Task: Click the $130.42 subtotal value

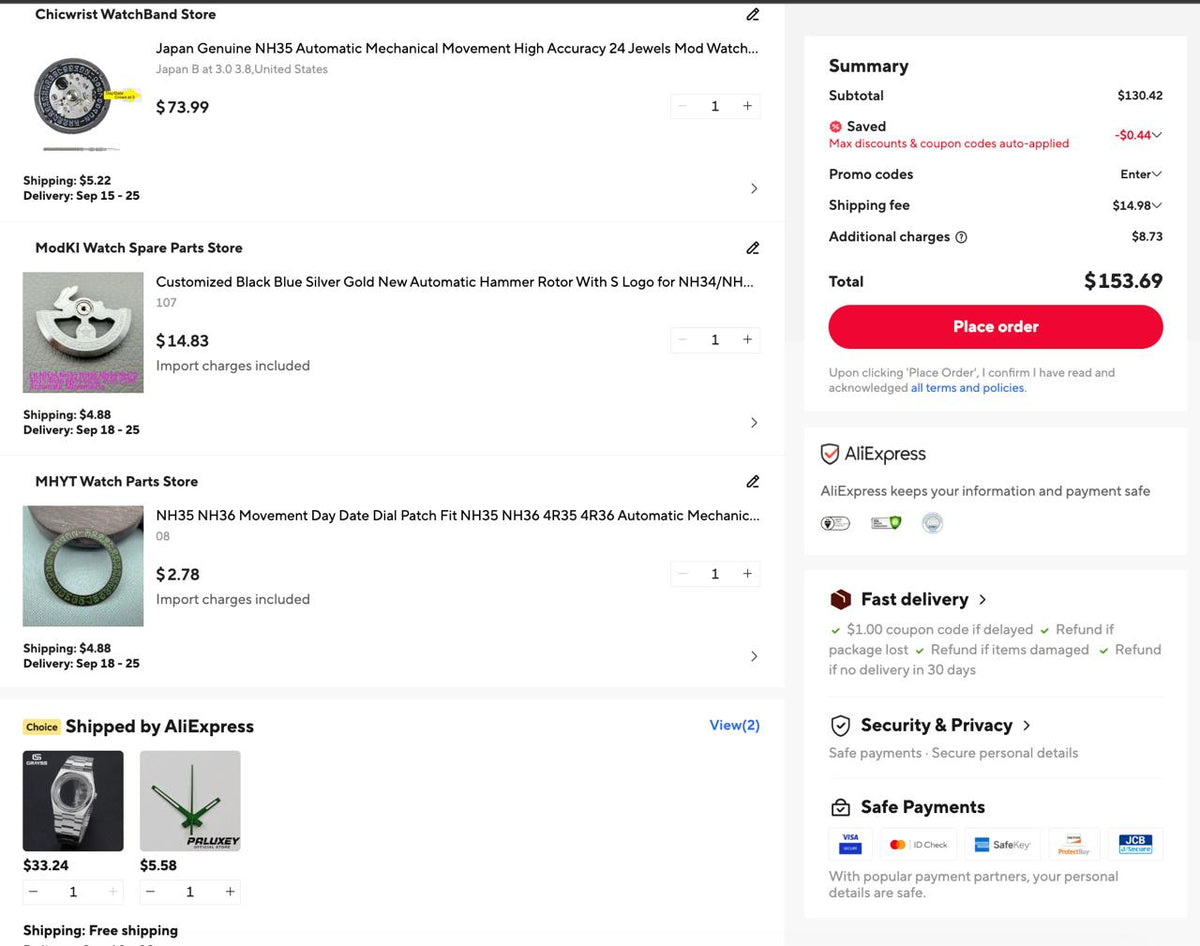Action: [x=1140, y=96]
